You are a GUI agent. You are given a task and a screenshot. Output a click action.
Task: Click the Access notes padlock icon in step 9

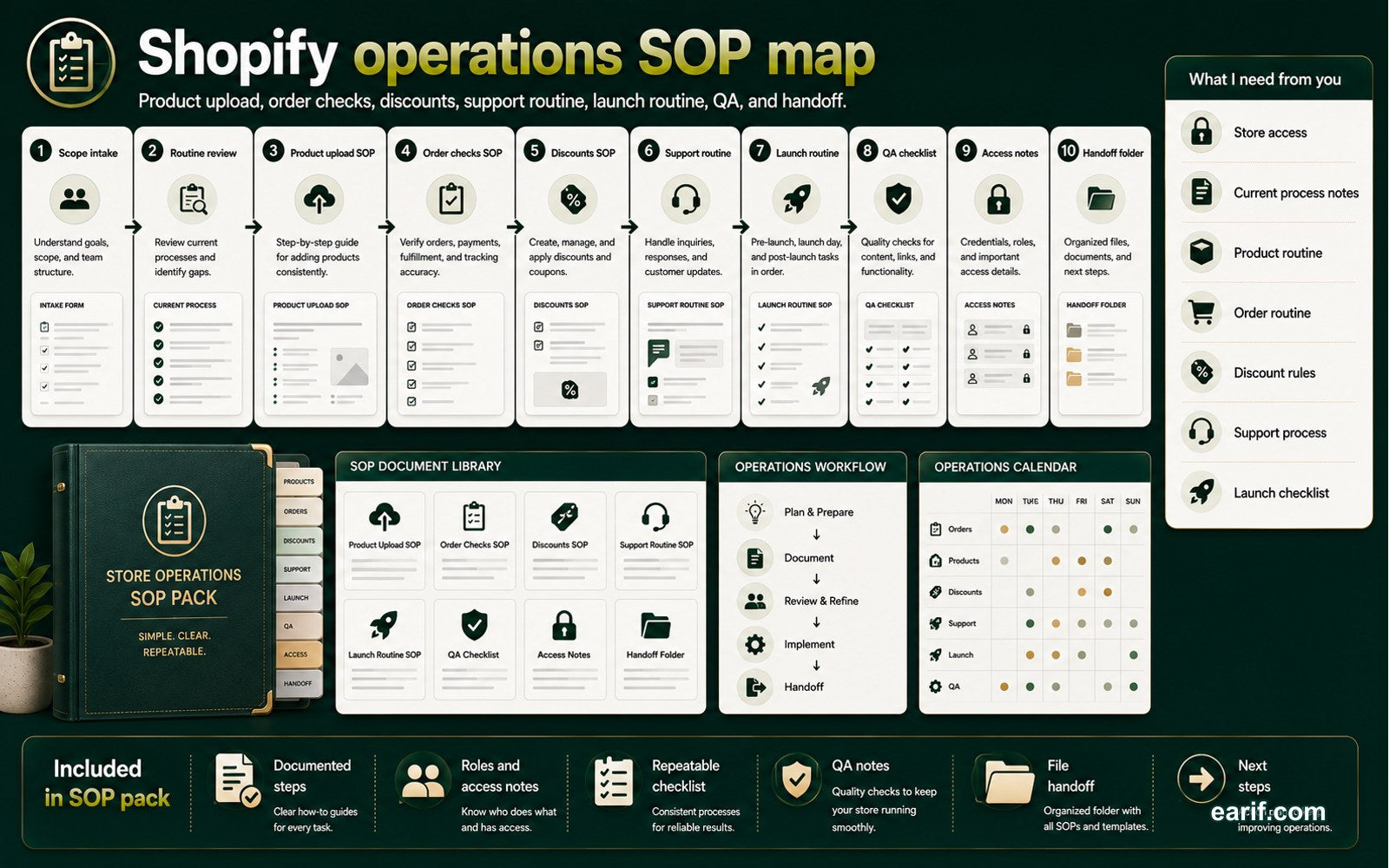click(x=998, y=199)
